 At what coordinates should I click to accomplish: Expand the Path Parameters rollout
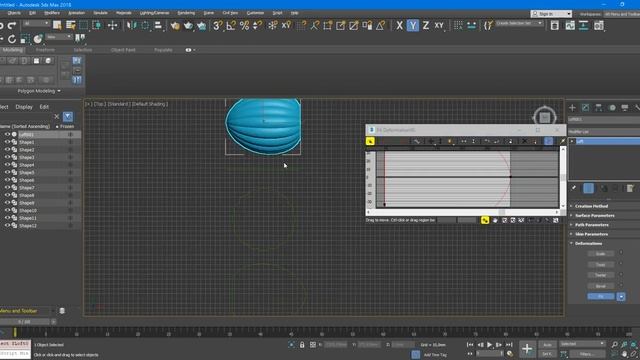coord(591,225)
